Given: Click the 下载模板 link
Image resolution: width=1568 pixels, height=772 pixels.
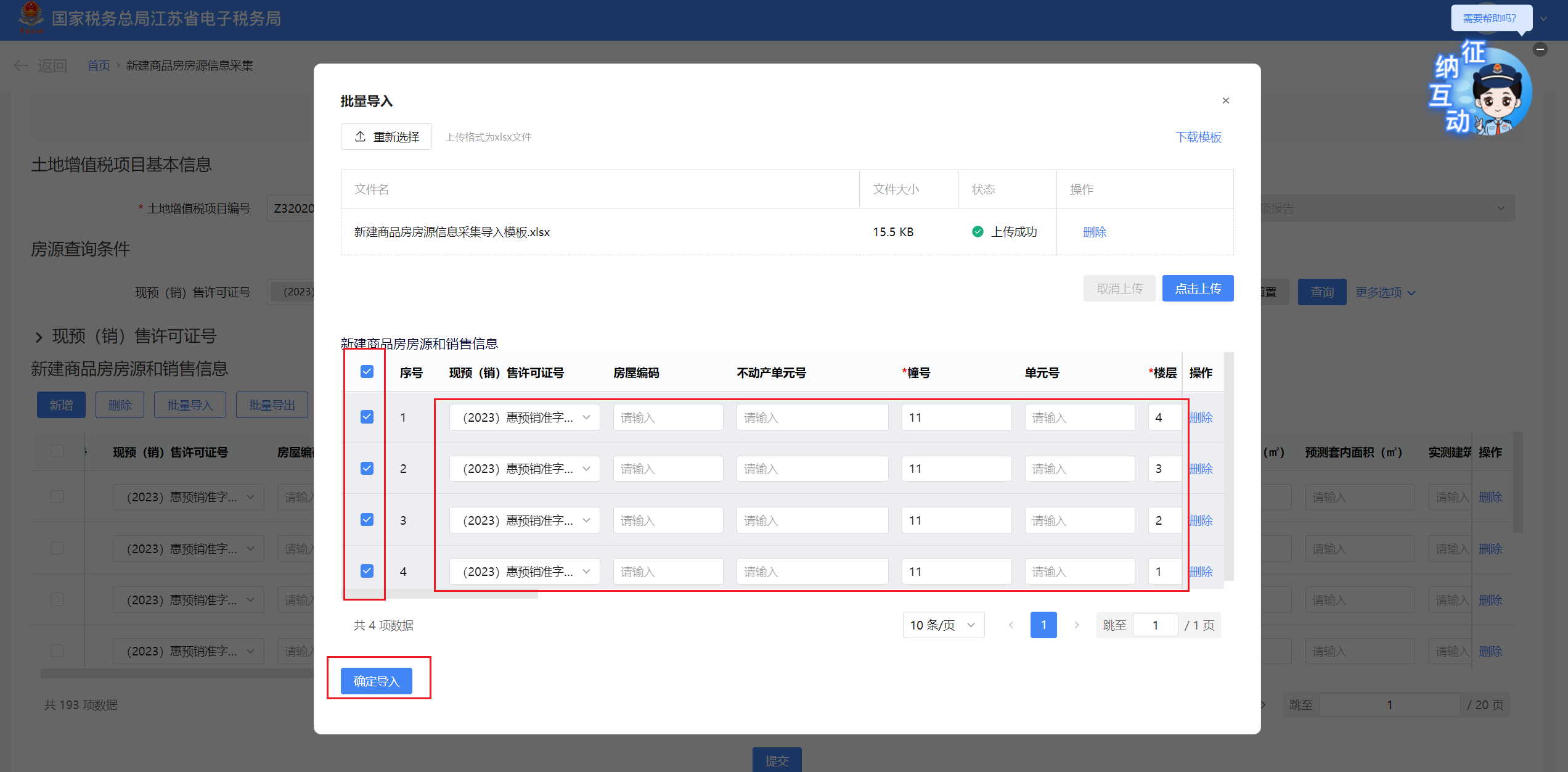Looking at the screenshot, I should pyautogui.click(x=1198, y=137).
